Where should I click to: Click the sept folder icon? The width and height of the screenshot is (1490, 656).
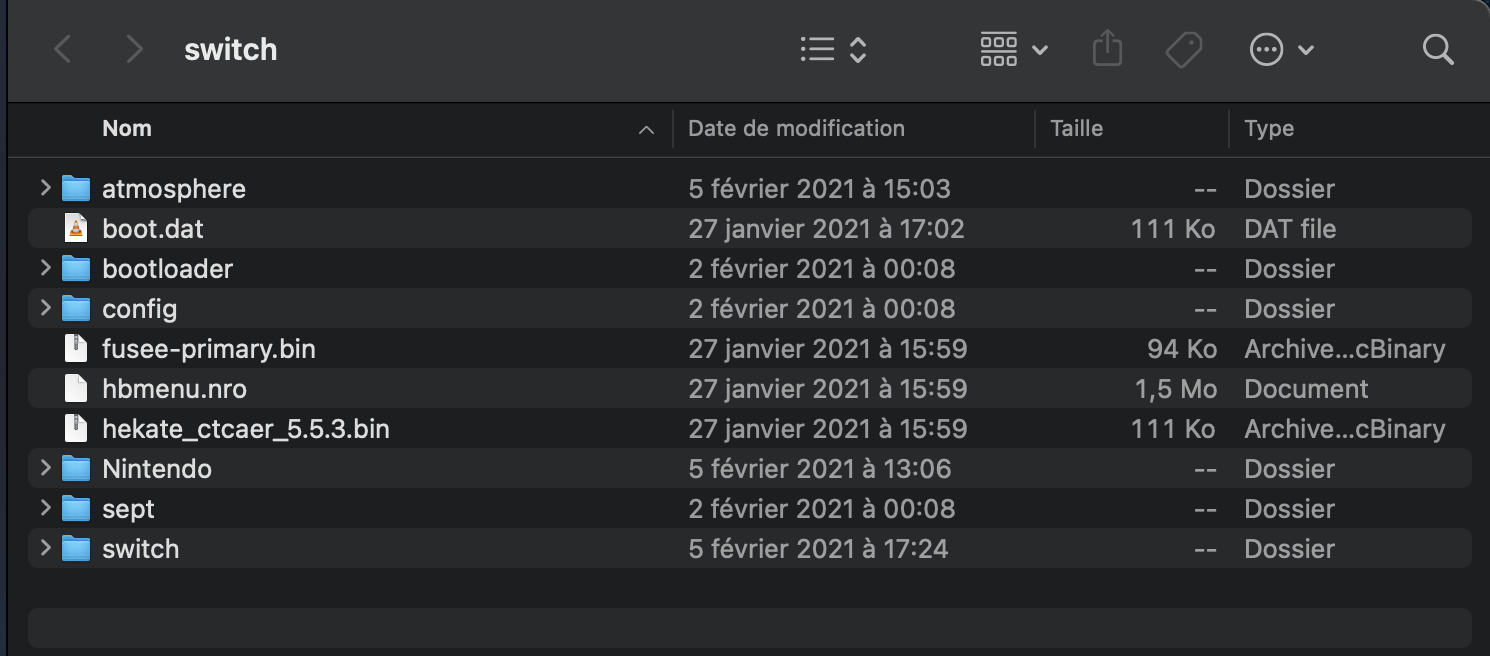76,509
